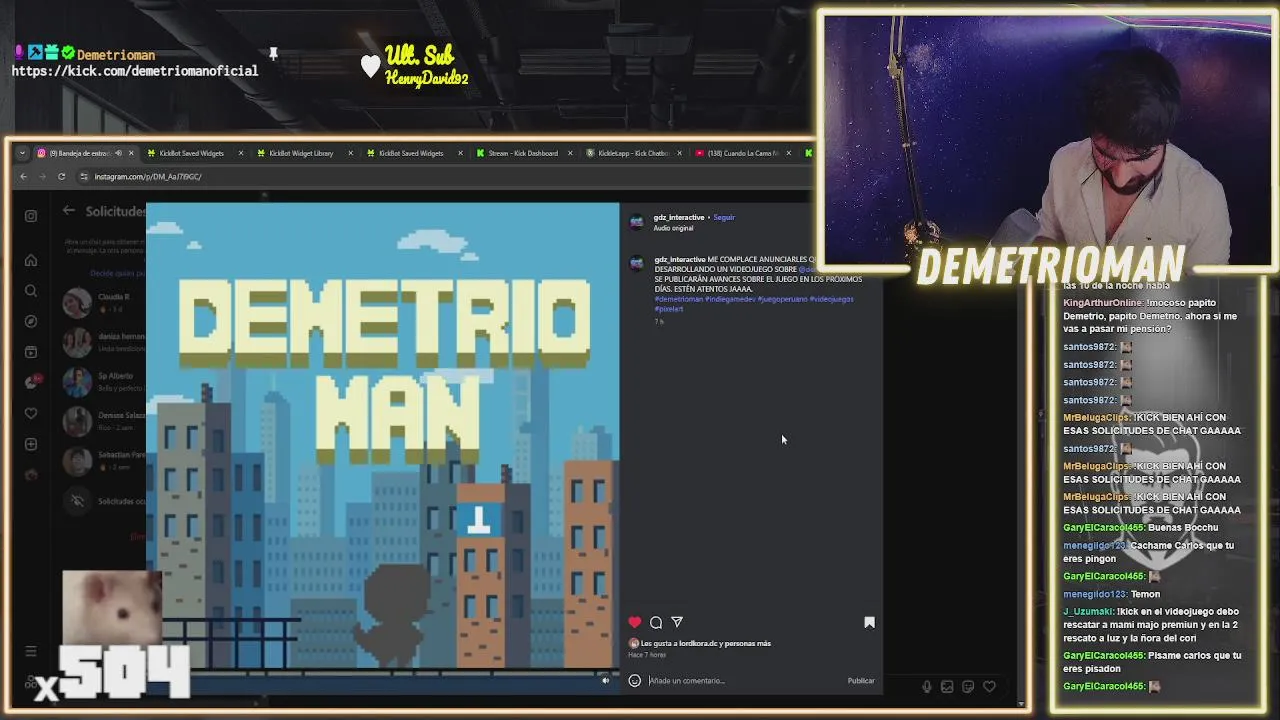Click the microphone icon in message bar

[x=927, y=686]
